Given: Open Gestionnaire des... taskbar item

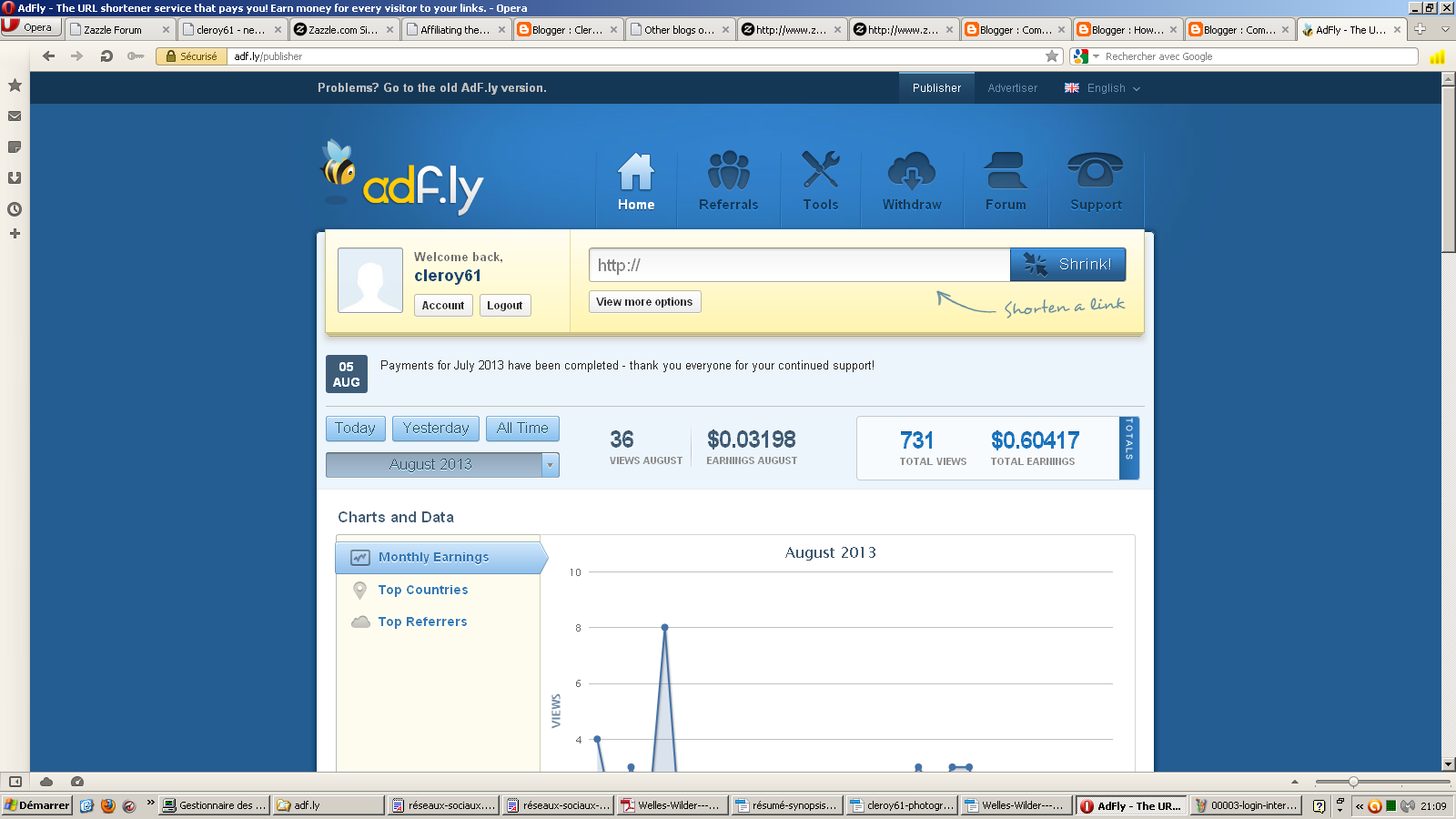Looking at the screenshot, I should coord(215,805).
